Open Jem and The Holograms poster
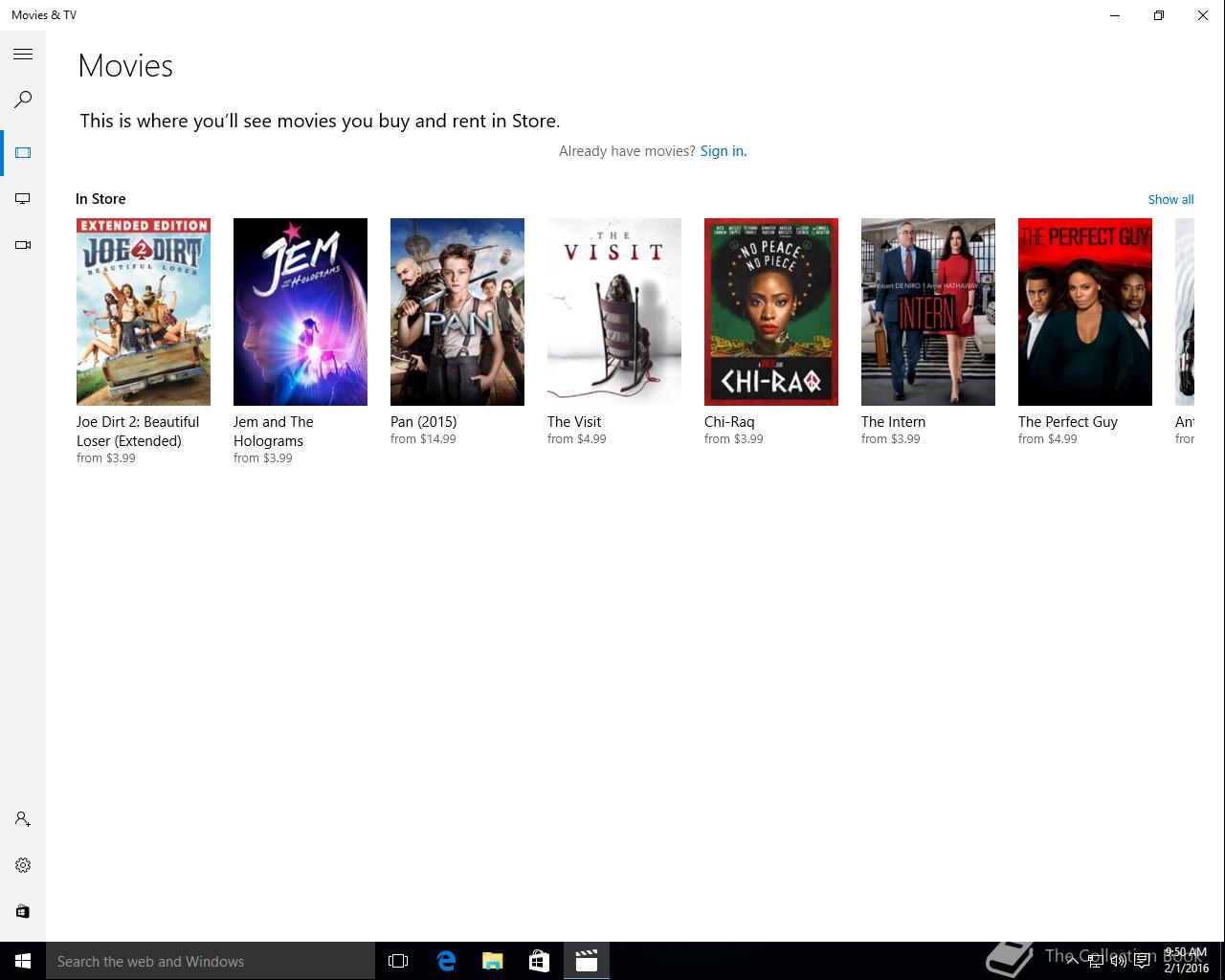This screenshot has width=1225, height=980. coord(301,312)
